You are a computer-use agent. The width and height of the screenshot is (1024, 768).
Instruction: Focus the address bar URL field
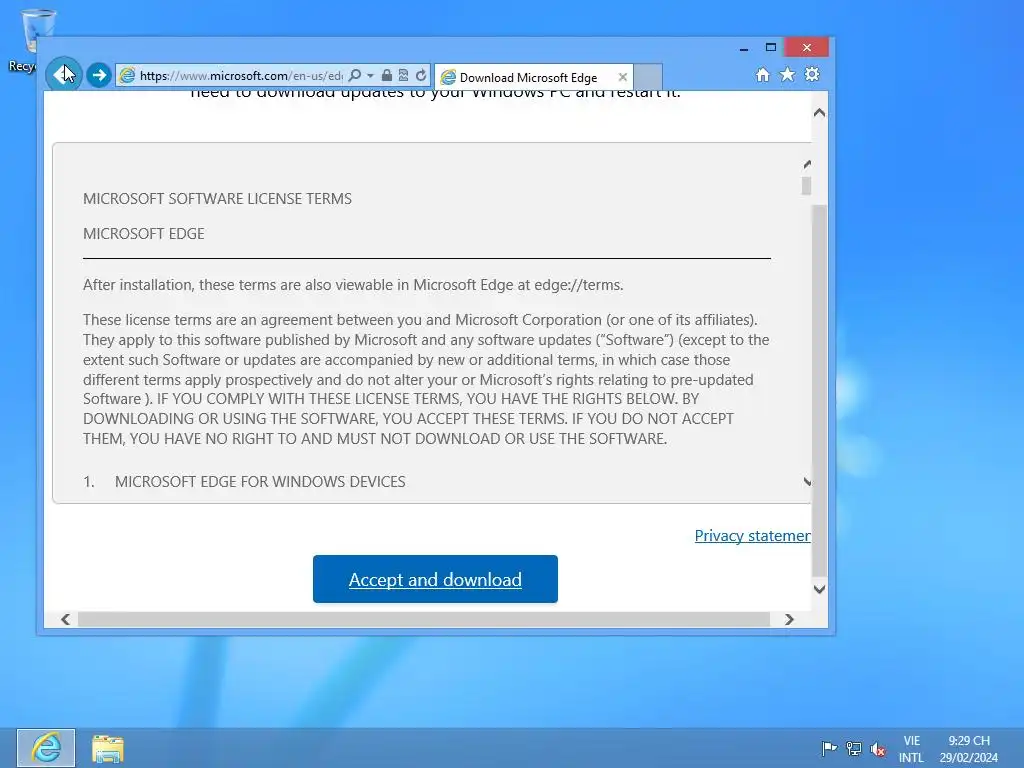point(240,76)
